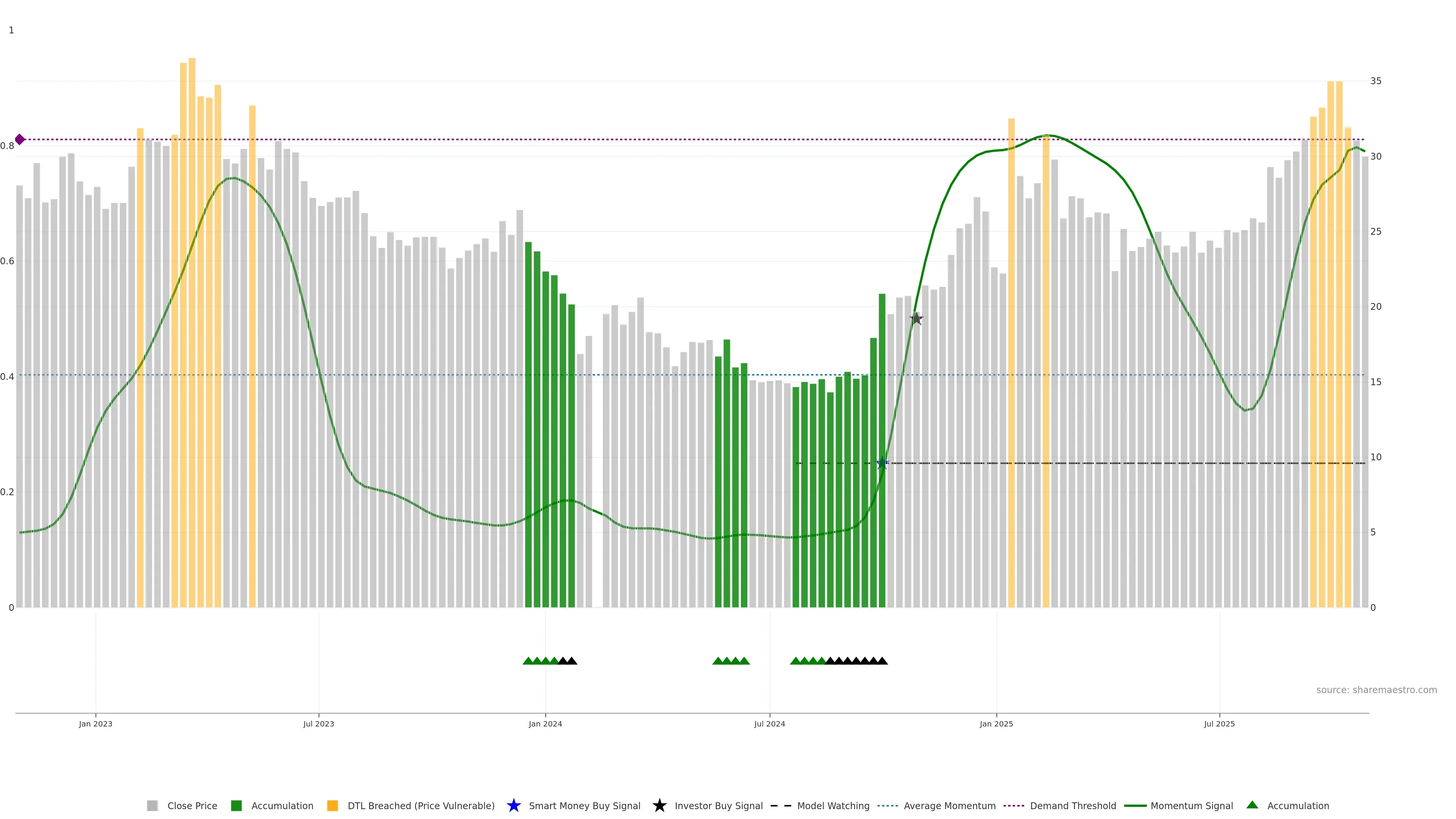Click the 'Jul 2024' x-axis tick label
The image size is (1456, 819).
[769, 723]
